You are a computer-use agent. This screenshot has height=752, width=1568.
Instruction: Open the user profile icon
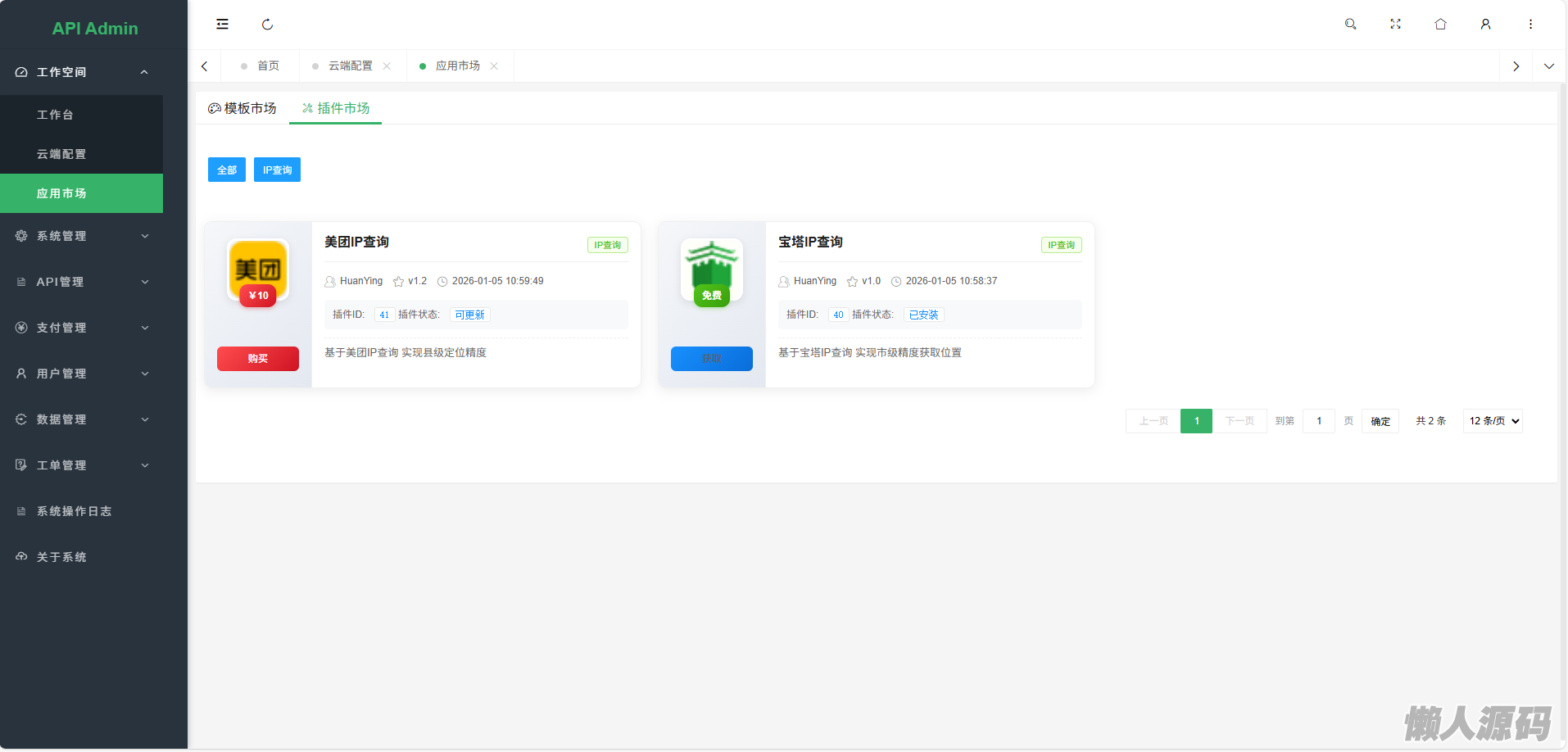[1485, 25]
